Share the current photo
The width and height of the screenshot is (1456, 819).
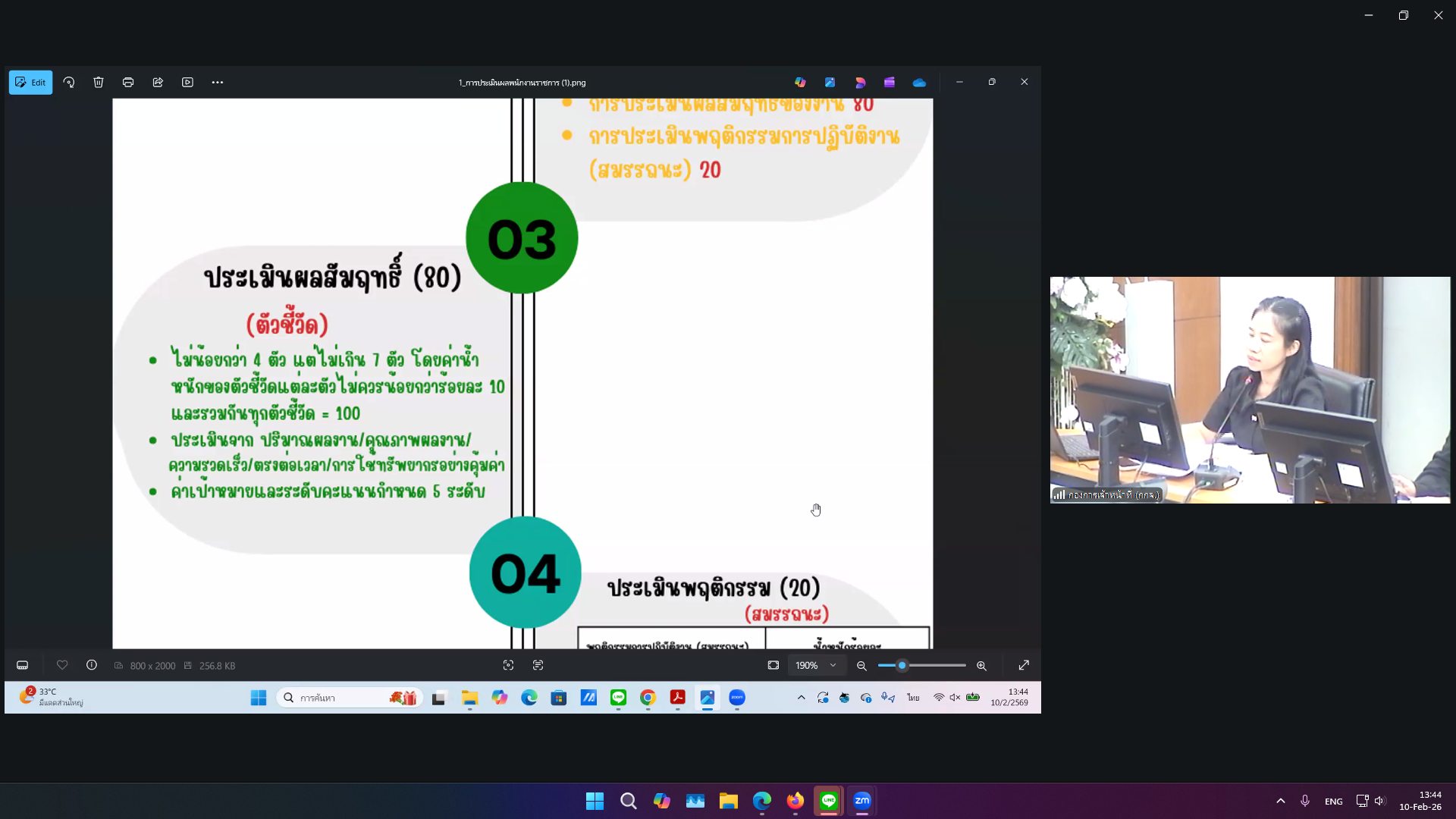pos(158,82)
